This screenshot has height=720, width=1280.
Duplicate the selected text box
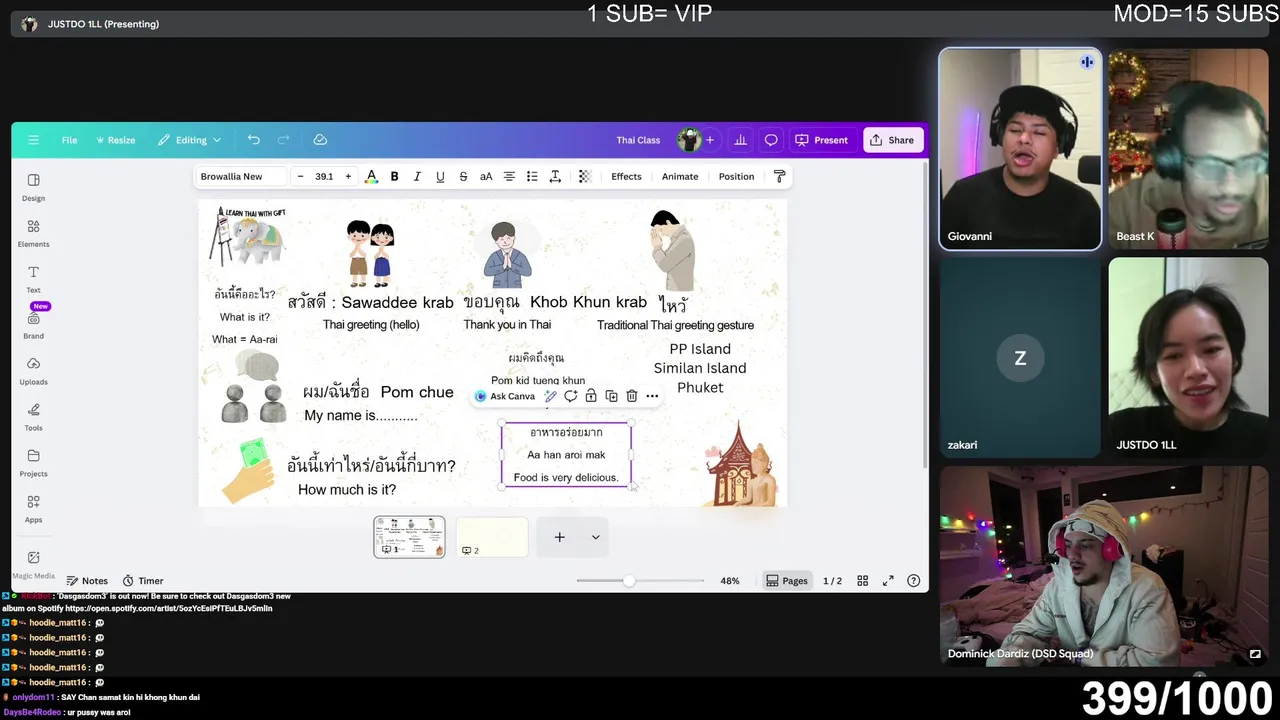611,396
